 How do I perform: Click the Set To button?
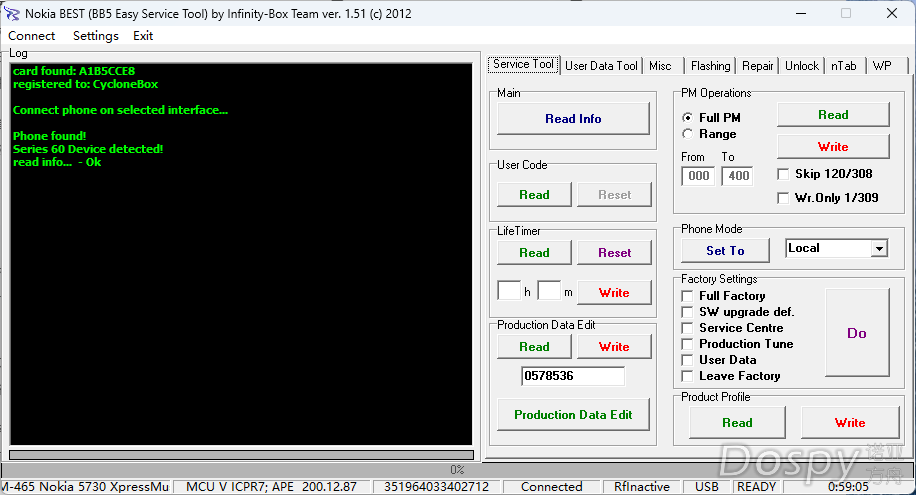pos(725,251)
